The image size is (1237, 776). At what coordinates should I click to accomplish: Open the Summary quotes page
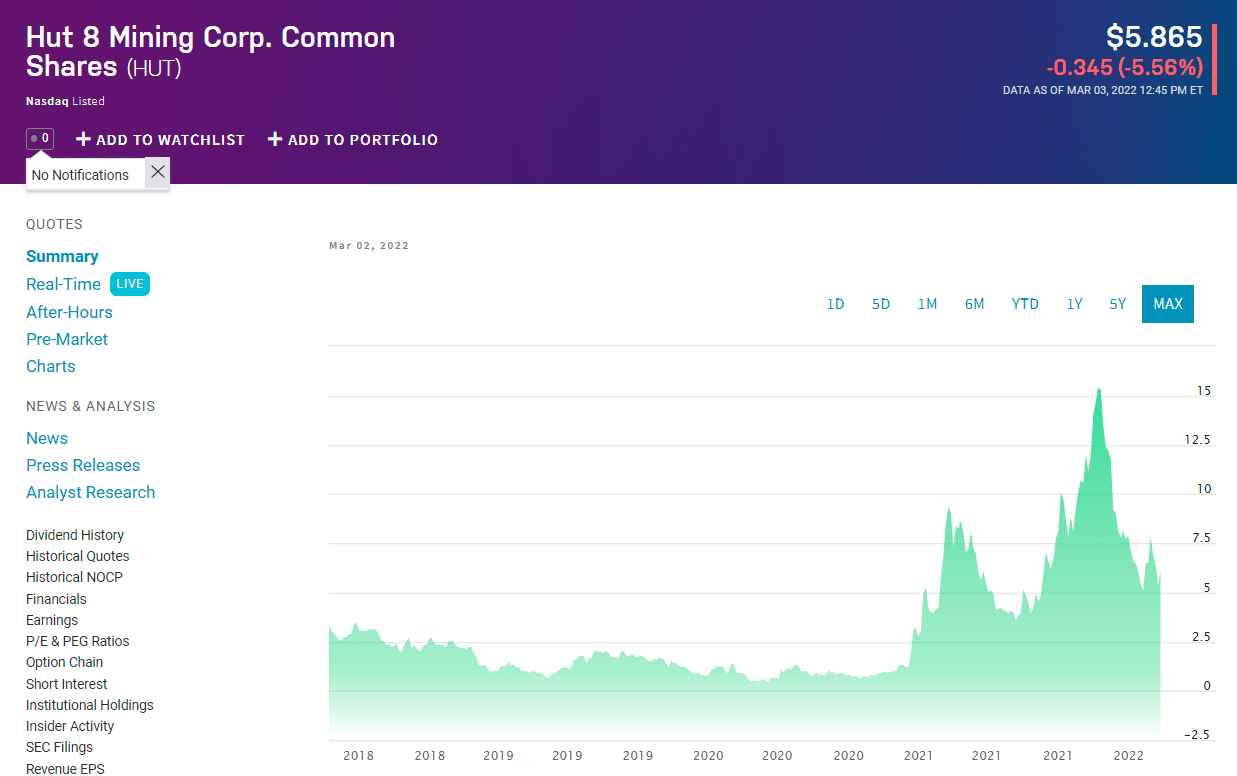(62, 257)
